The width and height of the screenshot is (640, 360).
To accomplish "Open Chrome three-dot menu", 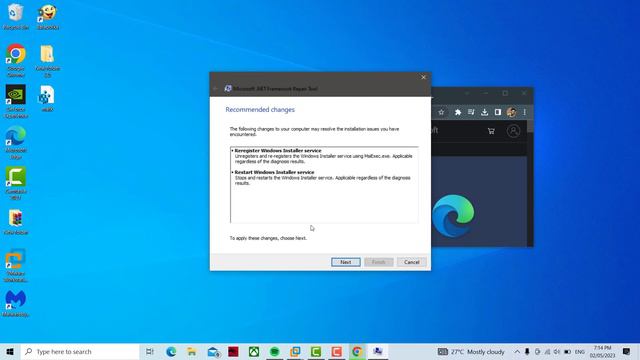I will pyautogui.click(x=524, y=112).
